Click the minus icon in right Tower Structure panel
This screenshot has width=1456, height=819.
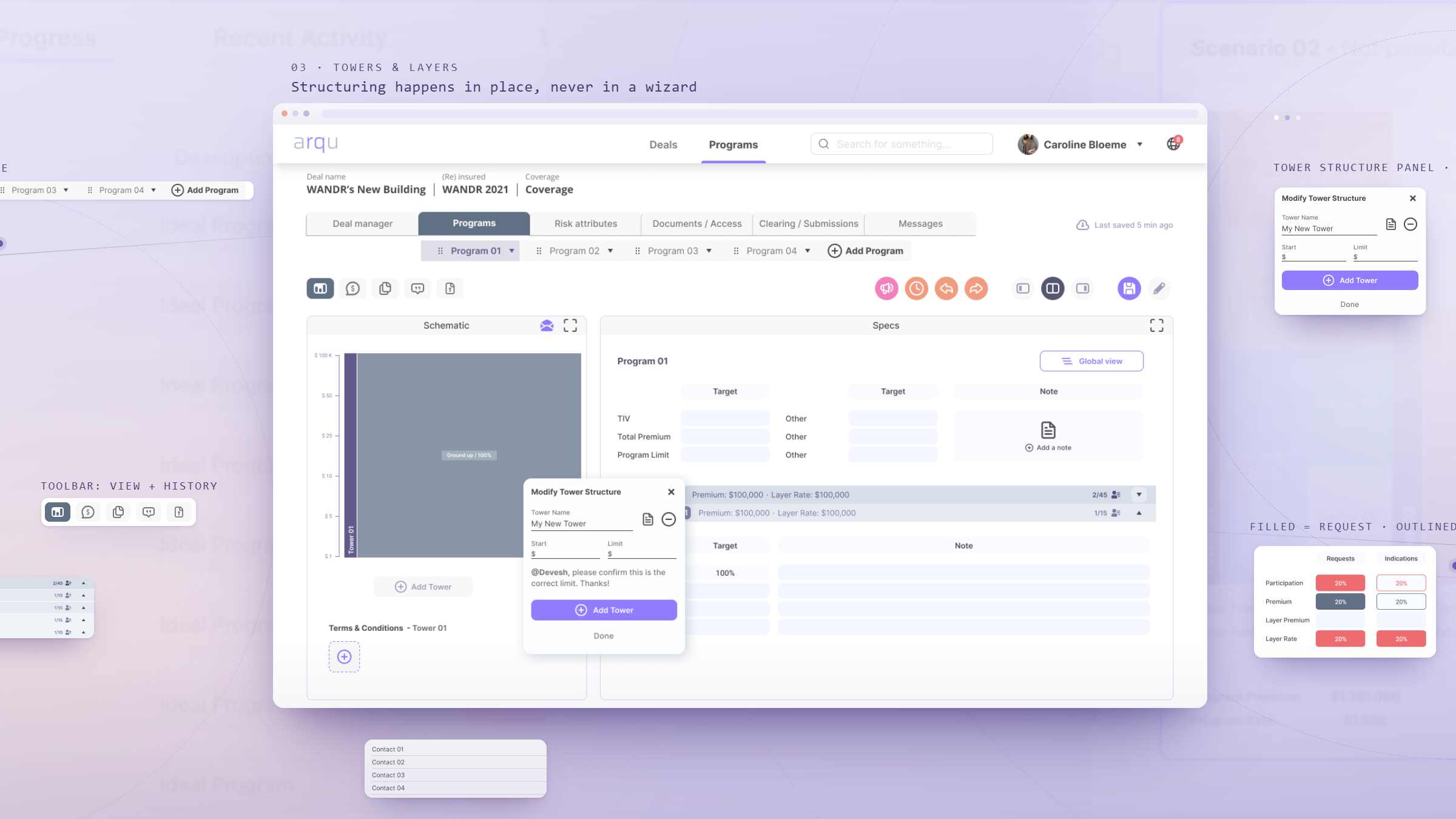[x=1410, y=224]
